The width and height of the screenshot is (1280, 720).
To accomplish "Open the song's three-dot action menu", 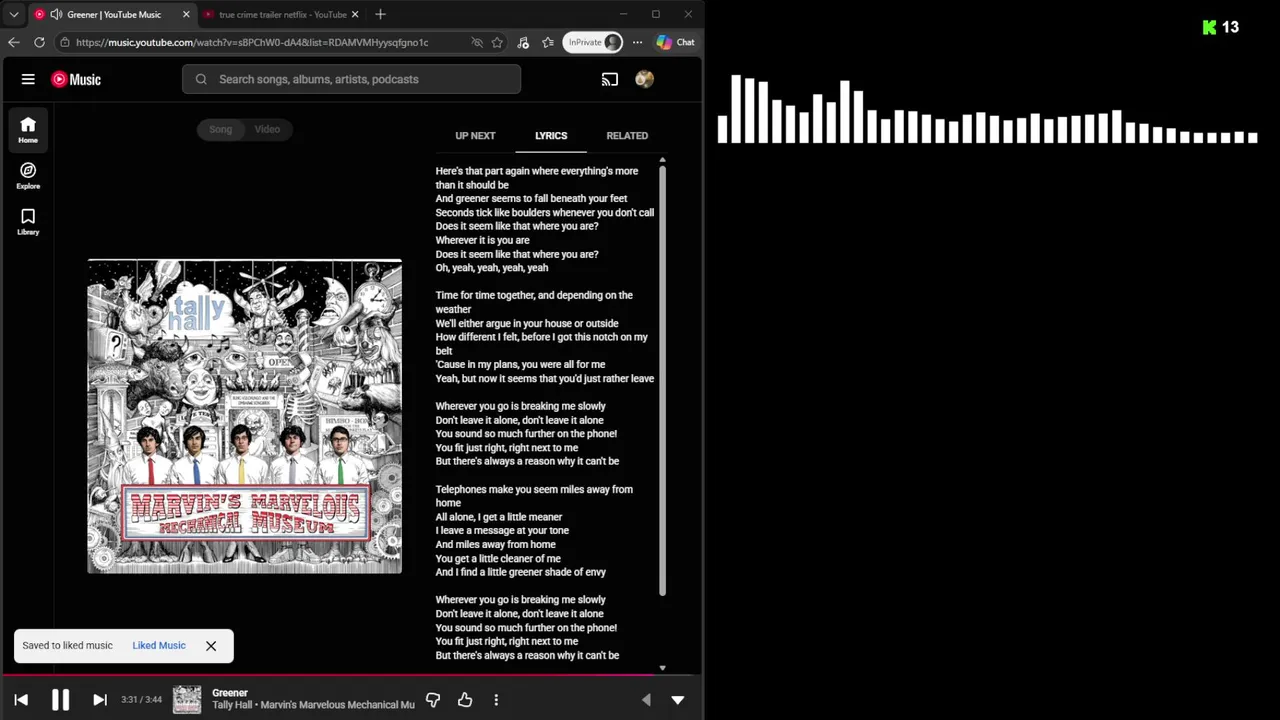I will [496, 700].
